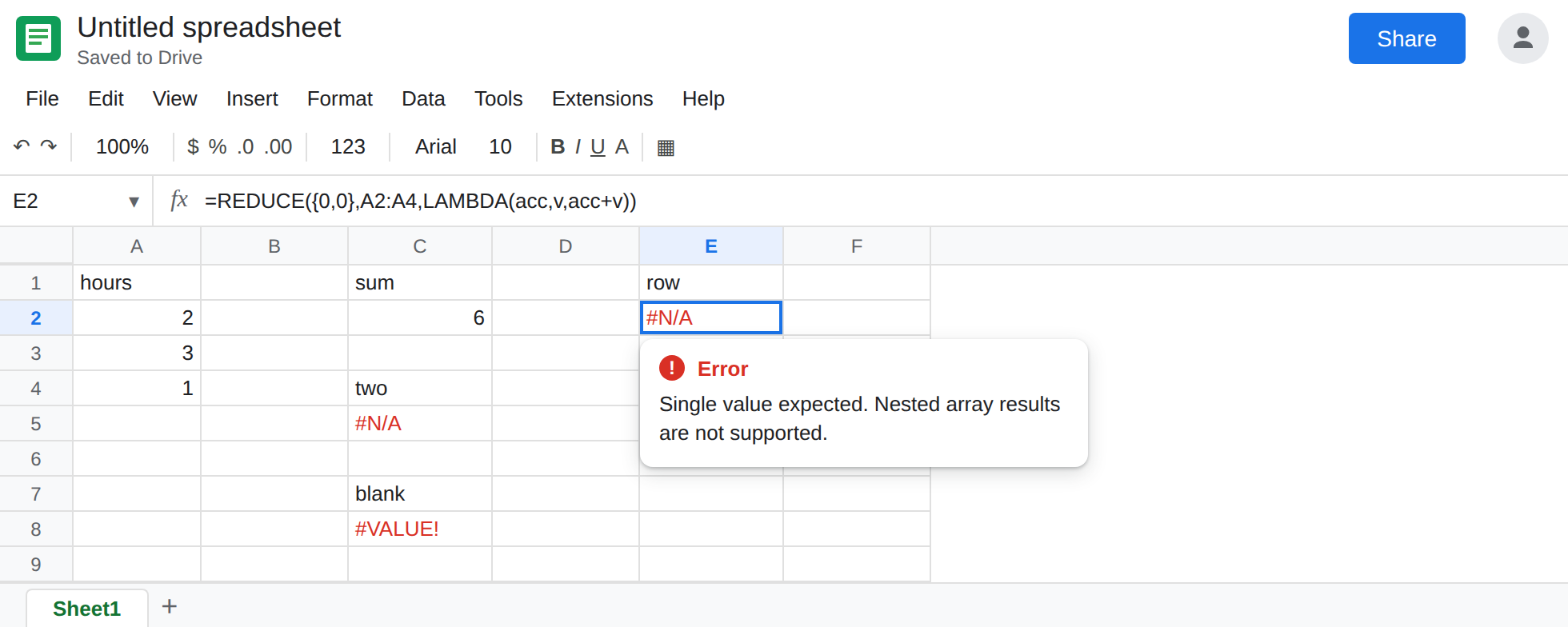Open the font size 10 dropdown
Image resolution: width=1568 pixels, height=627 pixels.
point(500,146)
